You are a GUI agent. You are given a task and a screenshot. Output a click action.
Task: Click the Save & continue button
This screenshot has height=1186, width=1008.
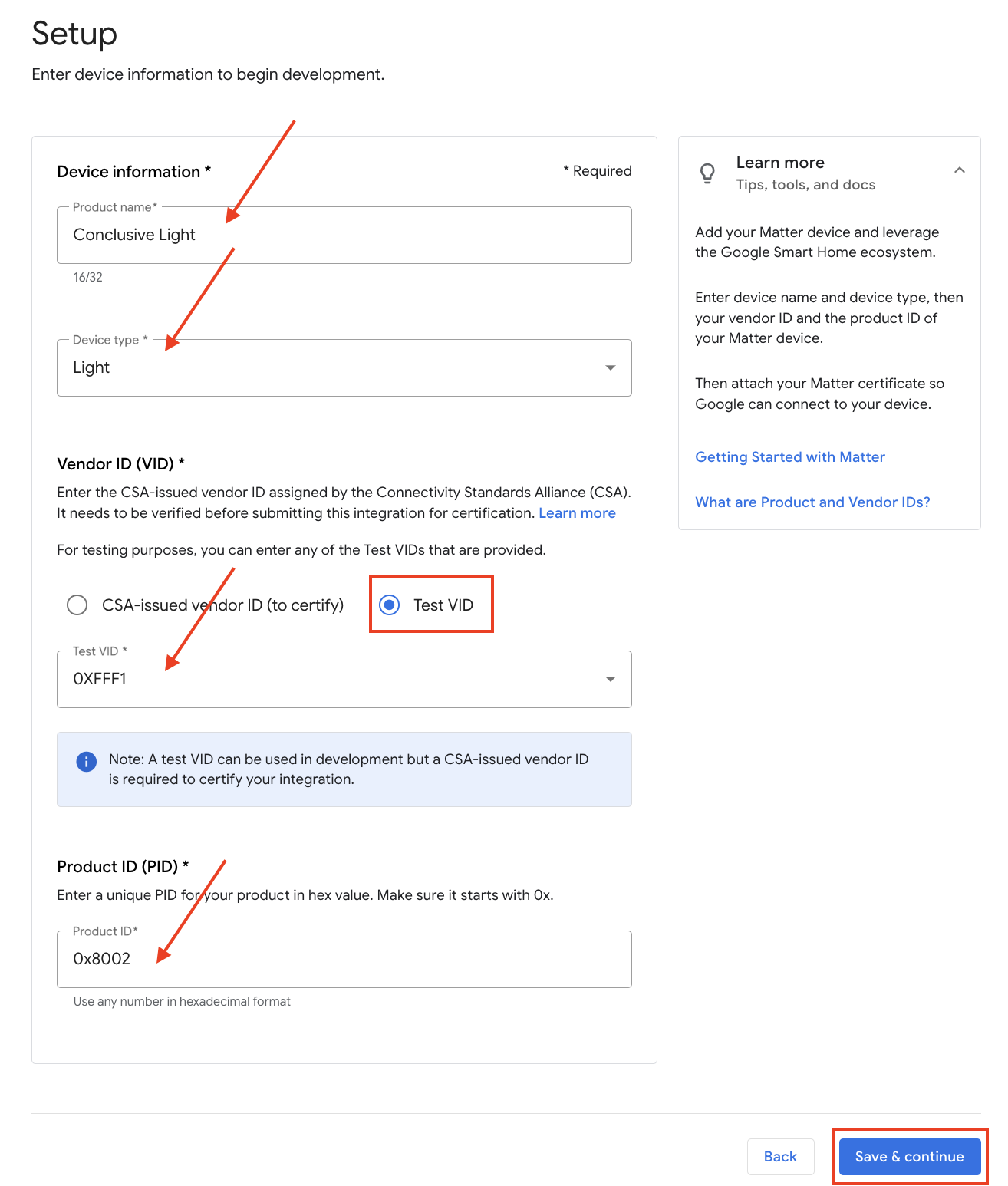pyautogui.click(x=910, y=1157)
